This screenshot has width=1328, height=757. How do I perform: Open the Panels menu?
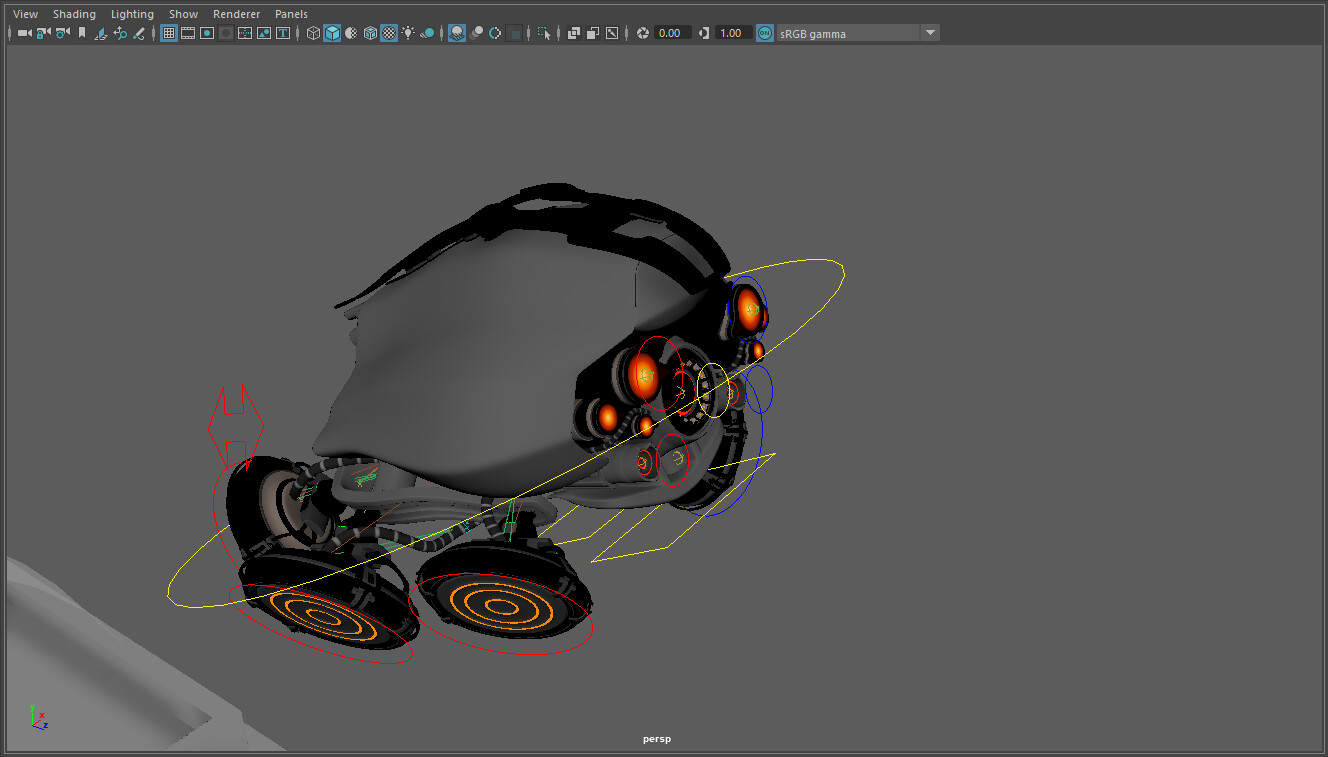(x=291, y=13)
